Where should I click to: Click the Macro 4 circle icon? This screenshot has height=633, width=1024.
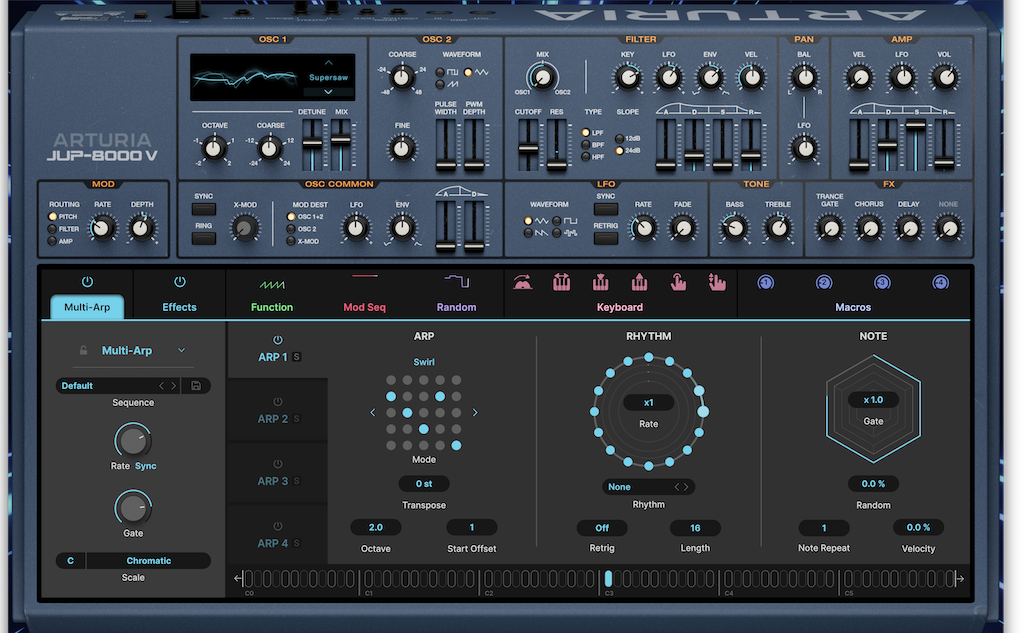click(940, 283)
